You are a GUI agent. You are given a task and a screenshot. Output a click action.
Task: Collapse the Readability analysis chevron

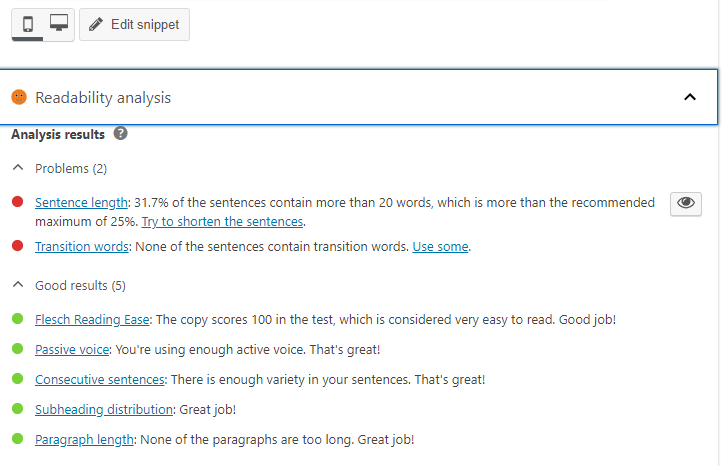point(690,97)
